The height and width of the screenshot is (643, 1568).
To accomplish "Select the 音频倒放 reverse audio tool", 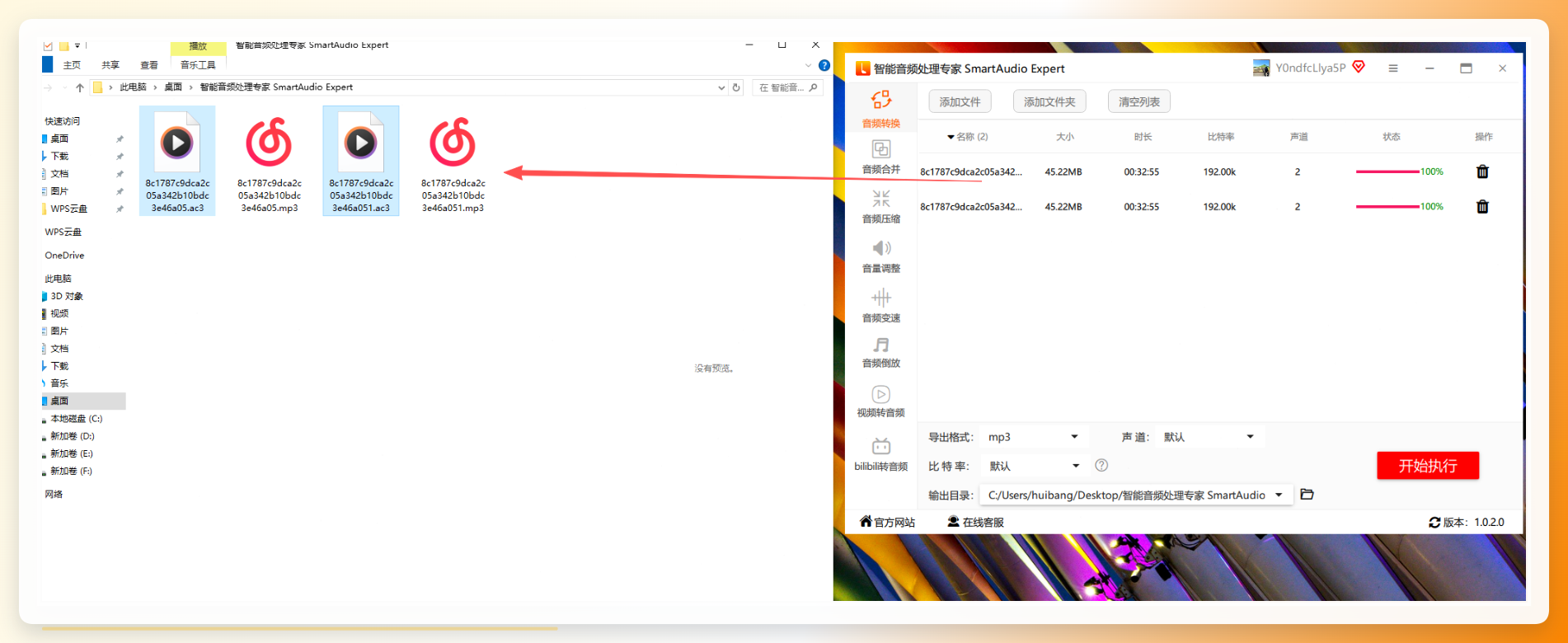I will 880,352.
